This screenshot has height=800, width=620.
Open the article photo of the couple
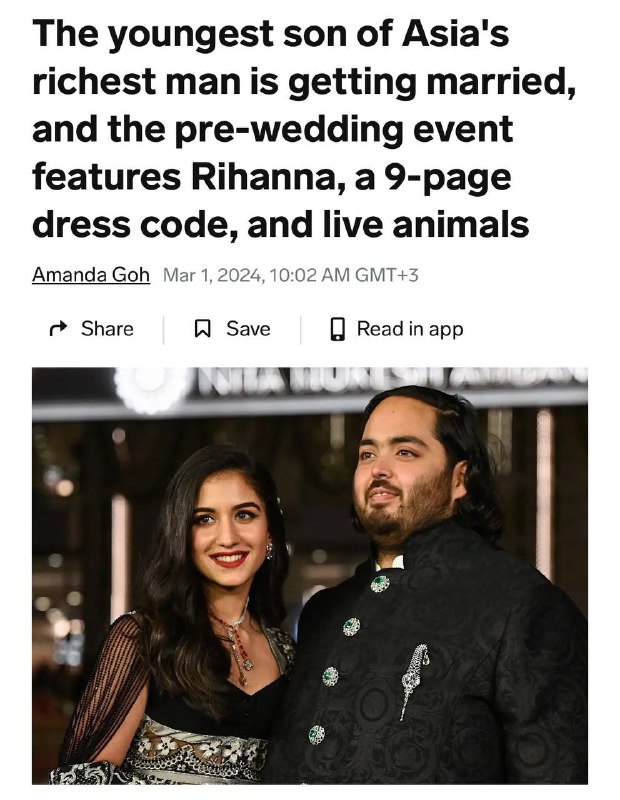point(310,575)
